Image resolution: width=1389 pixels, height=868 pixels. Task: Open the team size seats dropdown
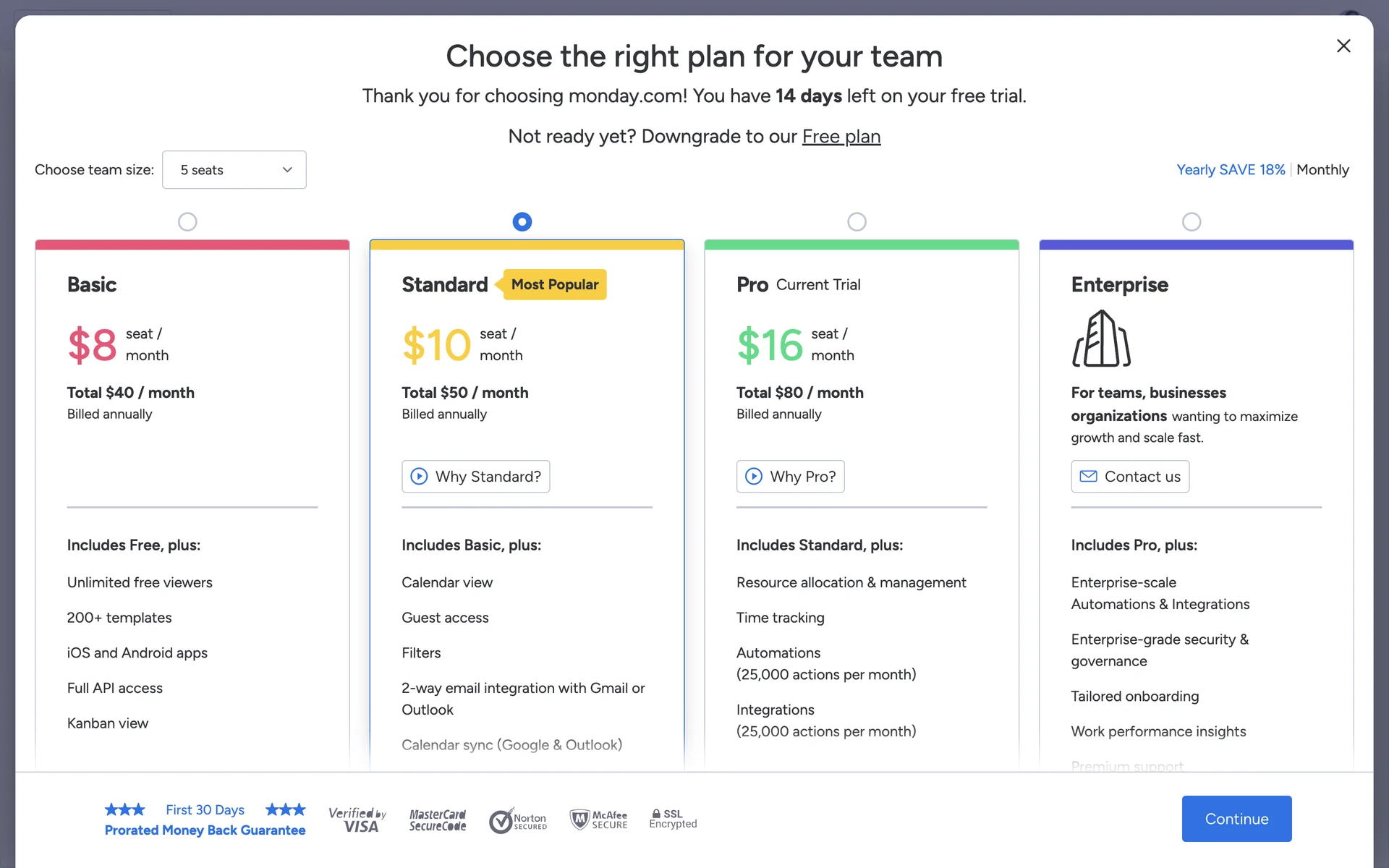pos(234,170)
